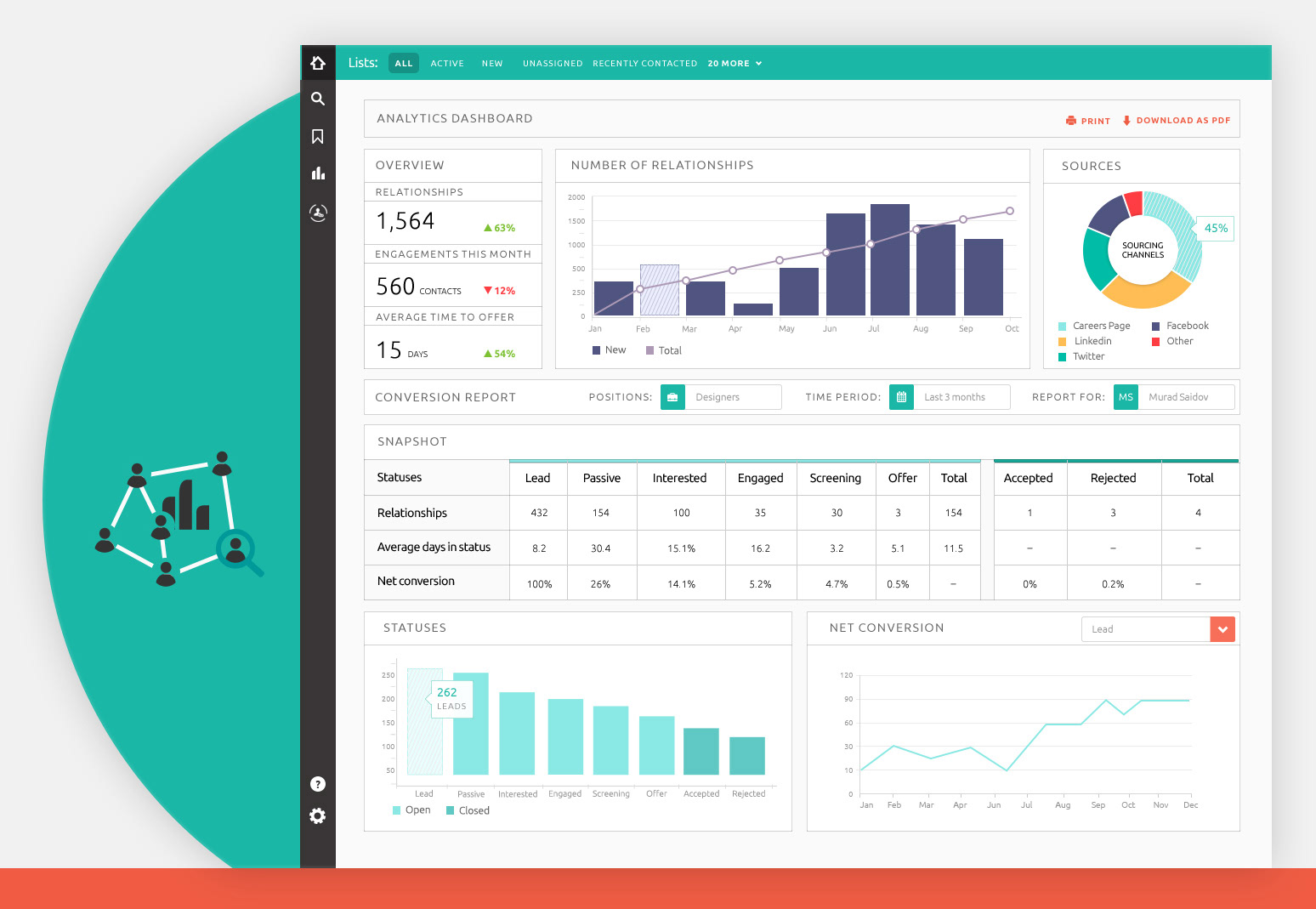Open the Help question mark icon
This screenshot has width=1316, height=909.
(x=318, y=784)
